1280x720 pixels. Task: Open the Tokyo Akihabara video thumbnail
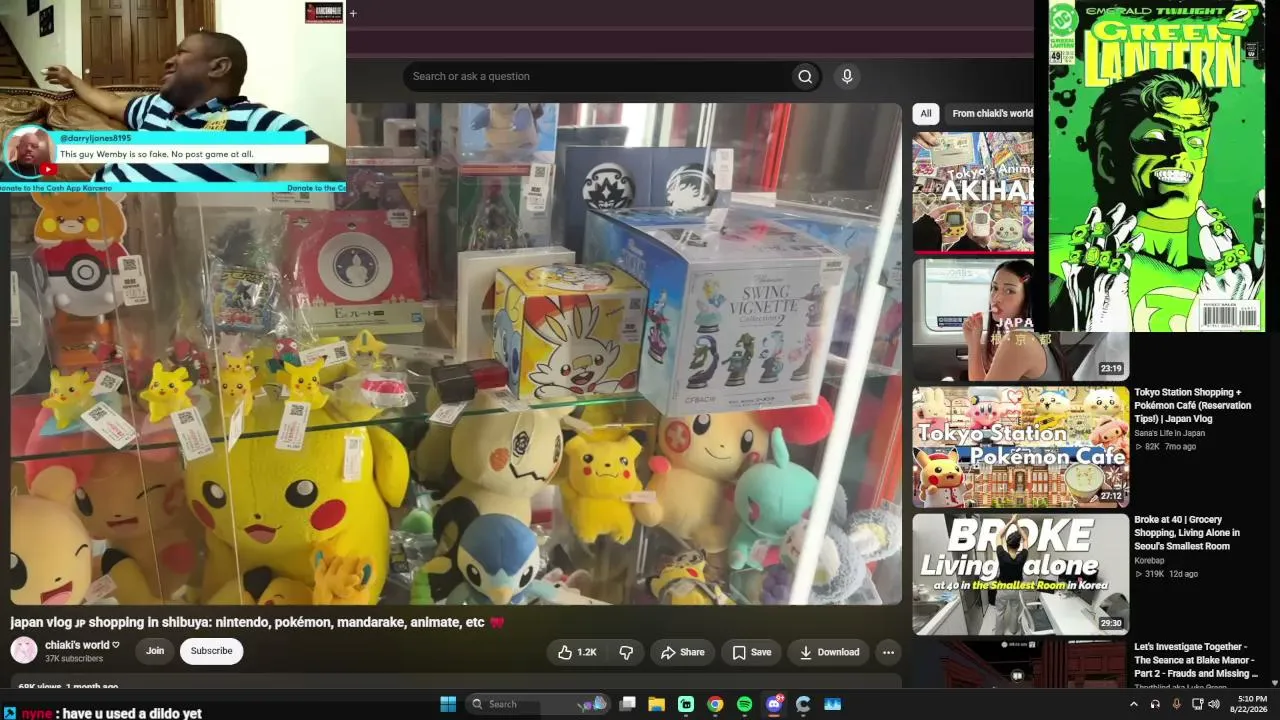click(x=973, y=191)
